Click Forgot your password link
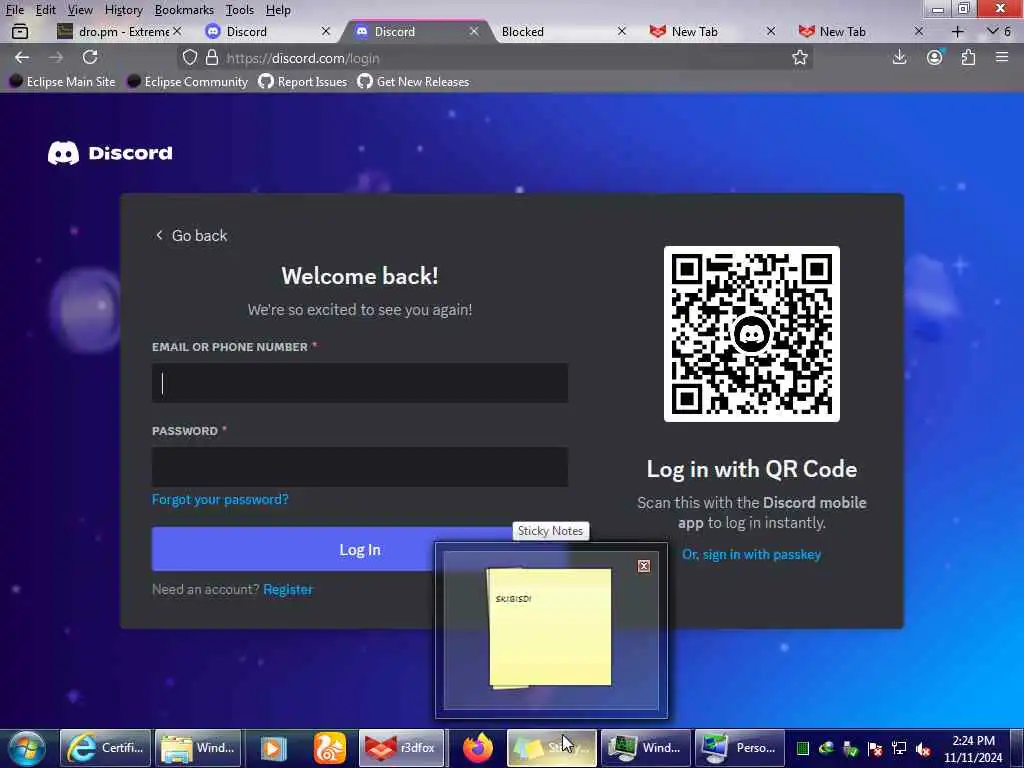Viewport: 1024px width, 768px height. pos(220,500)
